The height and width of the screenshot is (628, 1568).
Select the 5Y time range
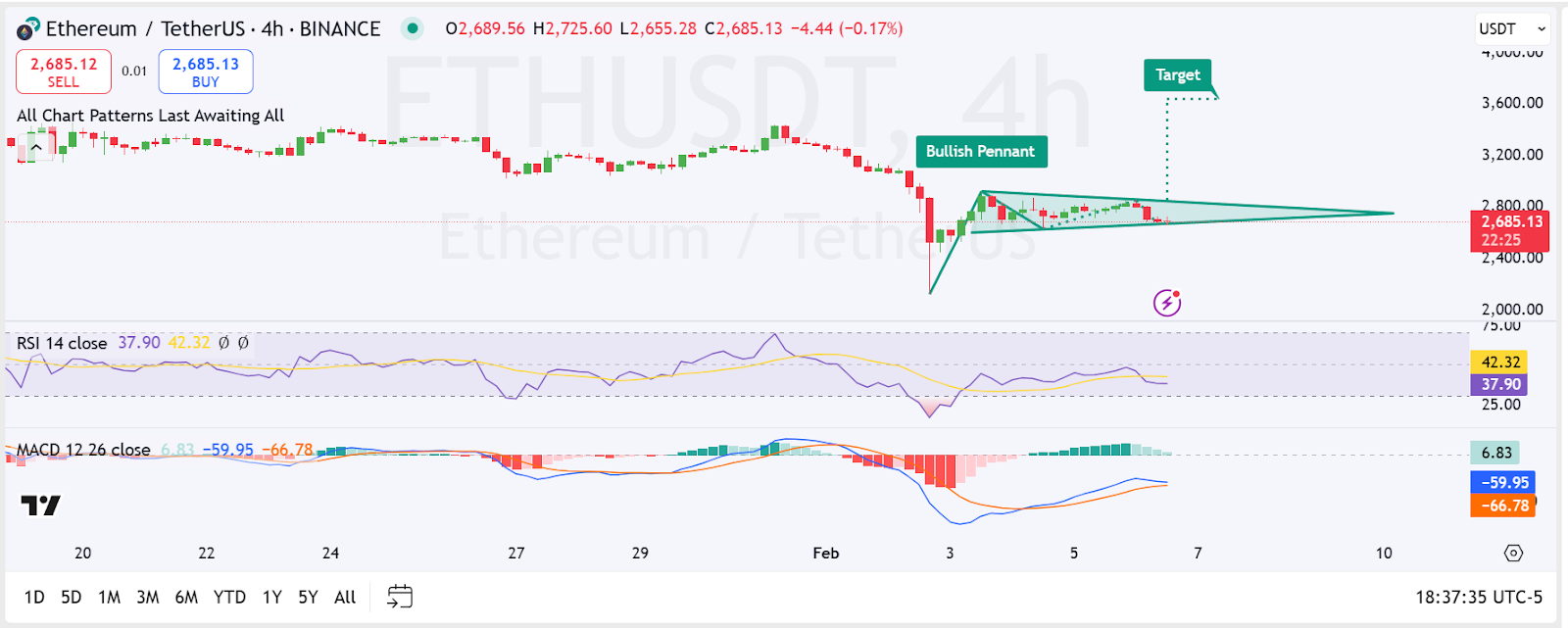tap(308, 597)
